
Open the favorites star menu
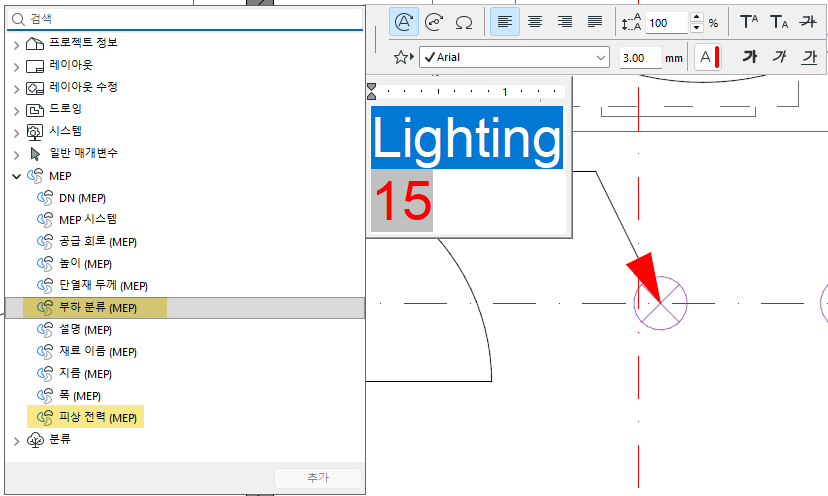(403, 57)
